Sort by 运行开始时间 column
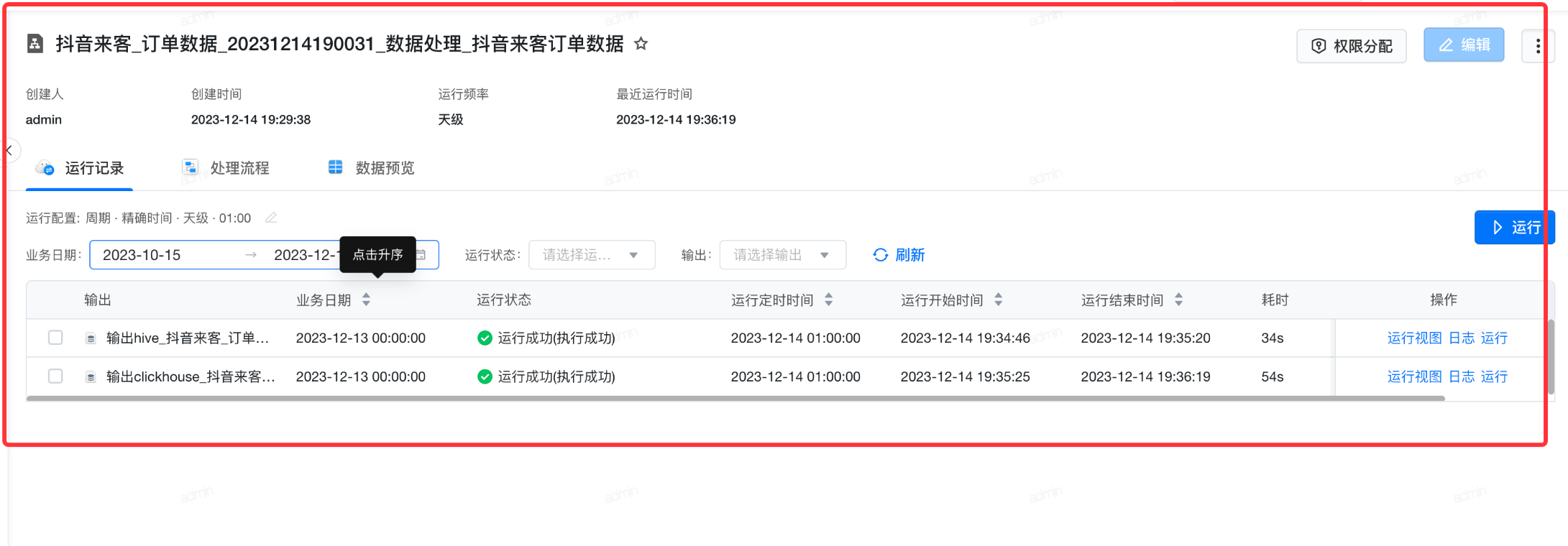 point(998,300)
